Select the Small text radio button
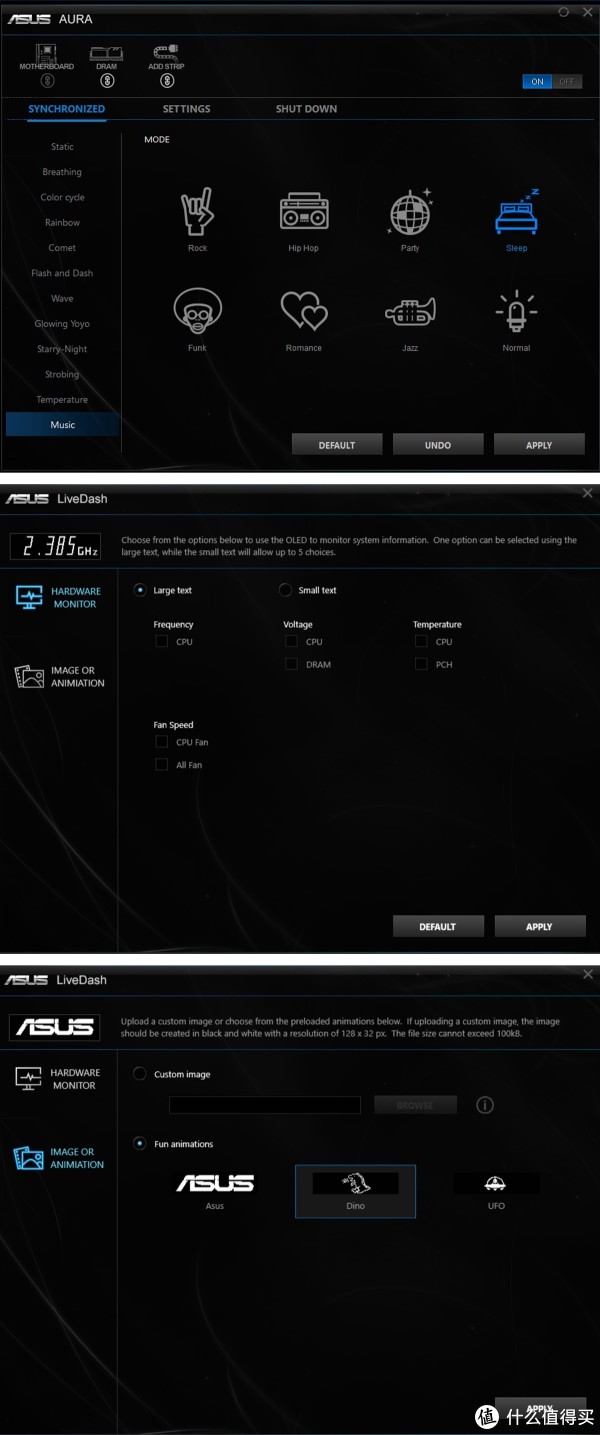 point(285,590)
